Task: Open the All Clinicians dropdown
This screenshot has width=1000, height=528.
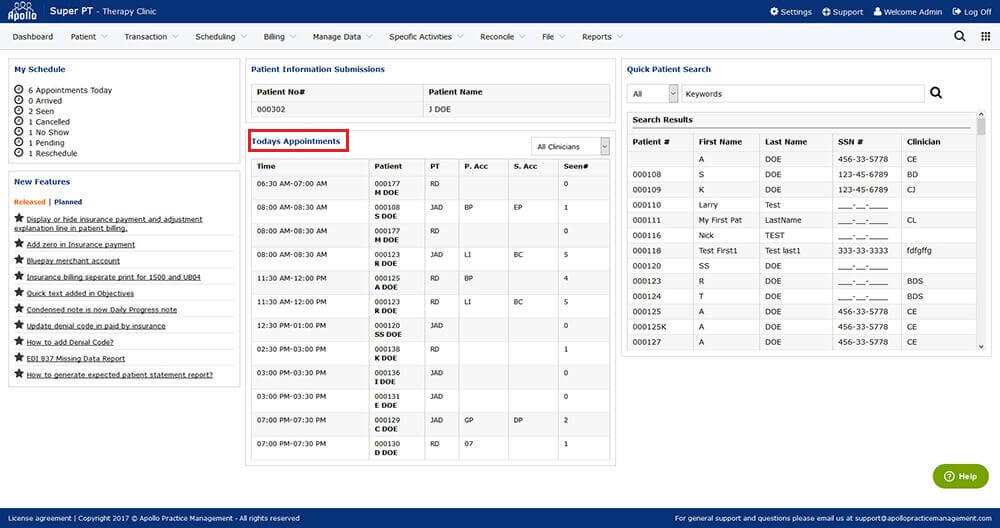Action: [x=570, y=147]
